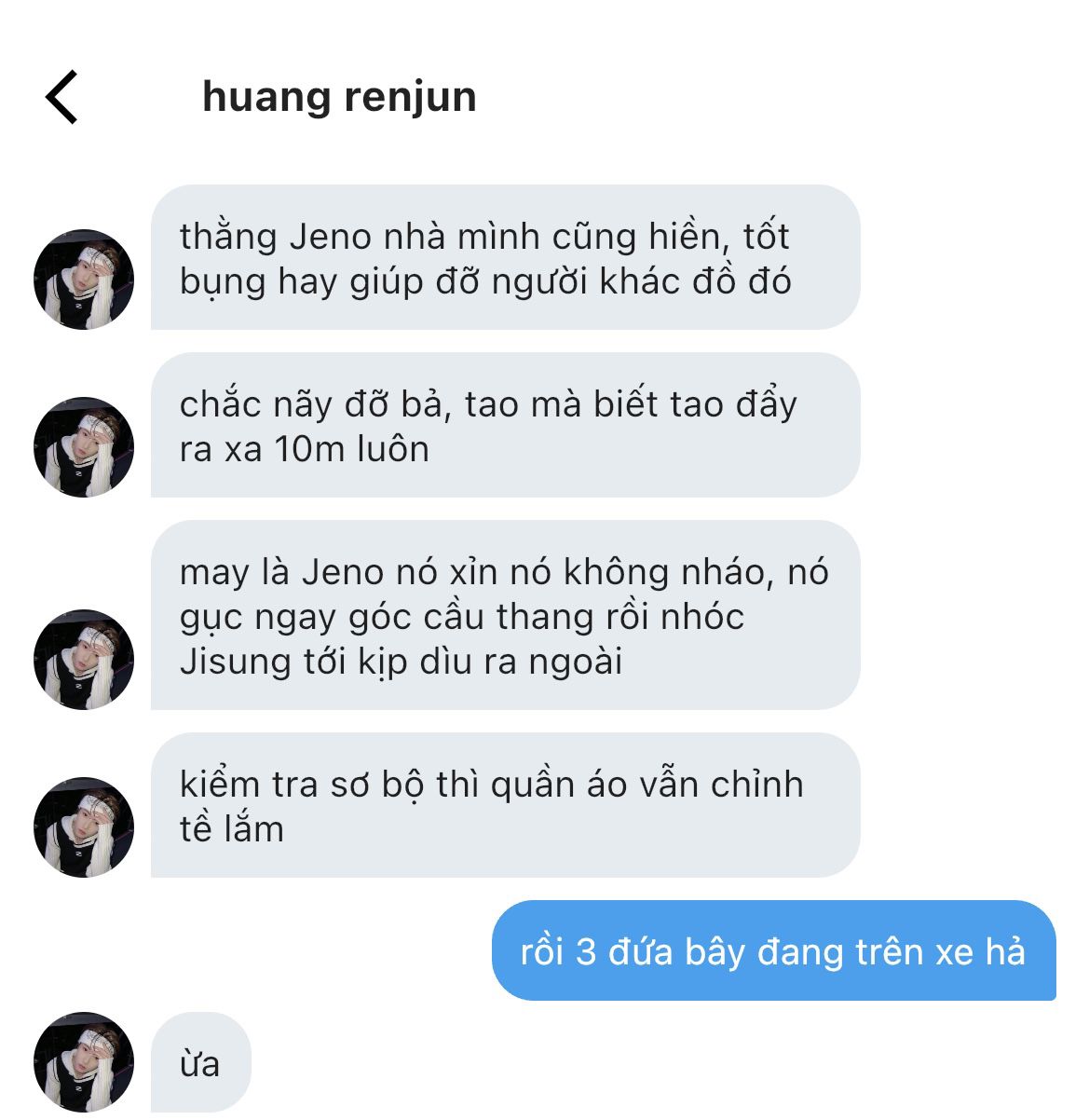This screenshot has height=1120, width=1089.
Task: Select the message starting 'chắc nãy đỡ bả'
Action: 505,425
